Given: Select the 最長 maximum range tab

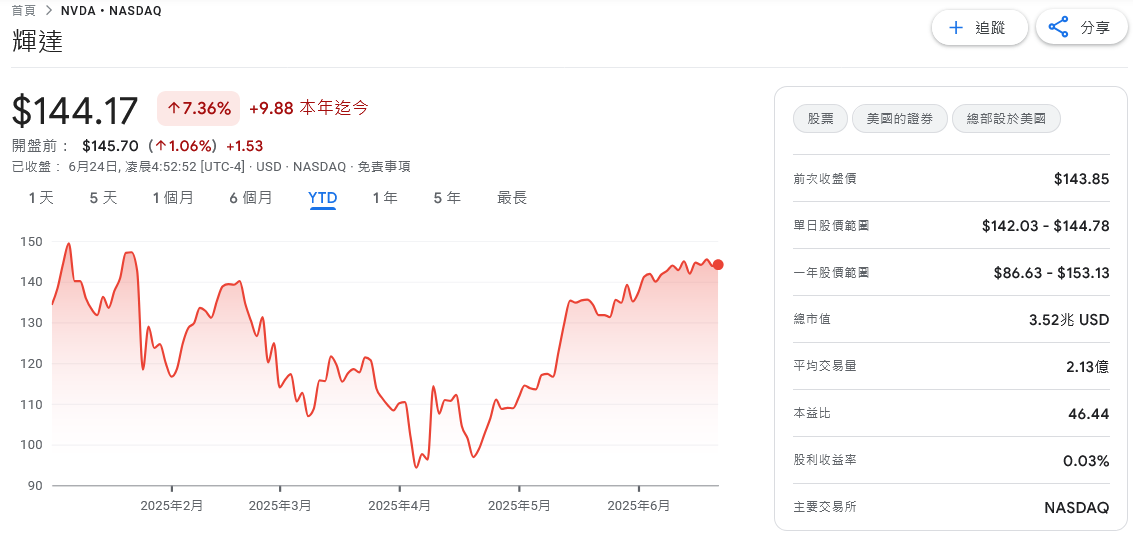Looking at the screenshot, I should 512,197.
